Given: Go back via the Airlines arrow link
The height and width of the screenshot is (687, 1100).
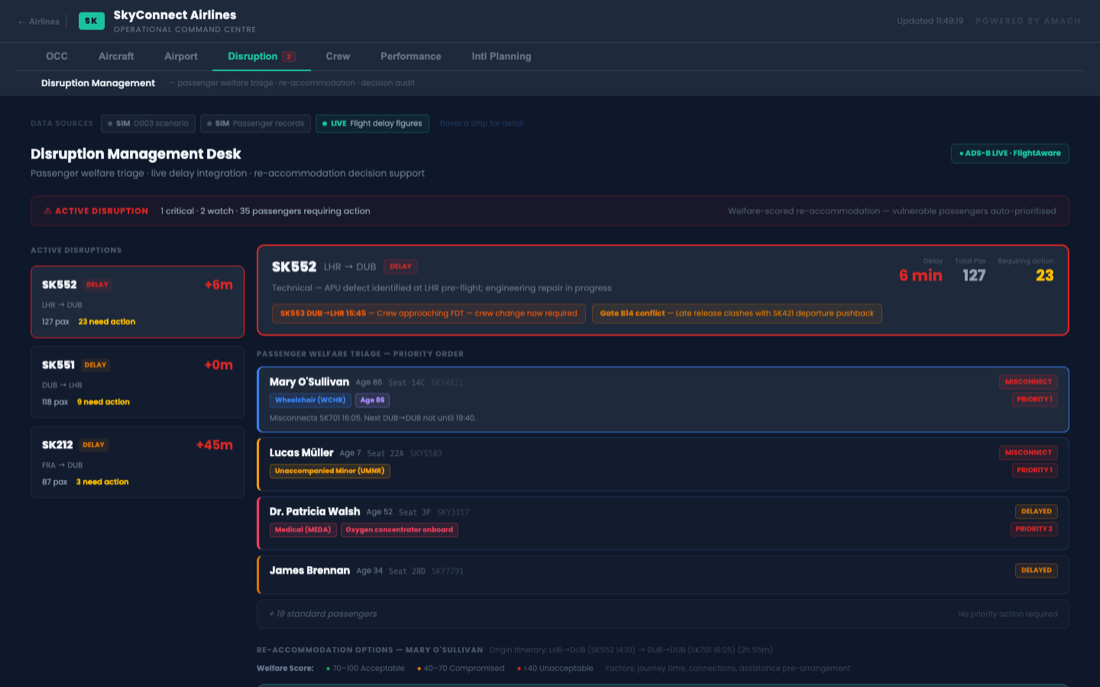Looking at the screenshot, I should pyautogui.click(x=39, y=22).
